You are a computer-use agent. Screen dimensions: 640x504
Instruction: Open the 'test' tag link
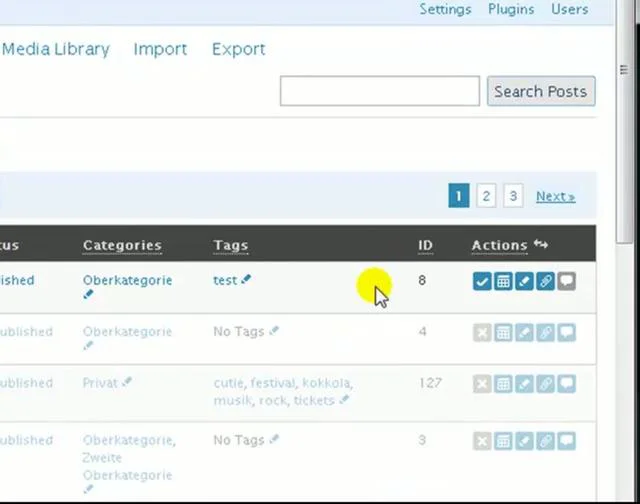tap(225, 280)
